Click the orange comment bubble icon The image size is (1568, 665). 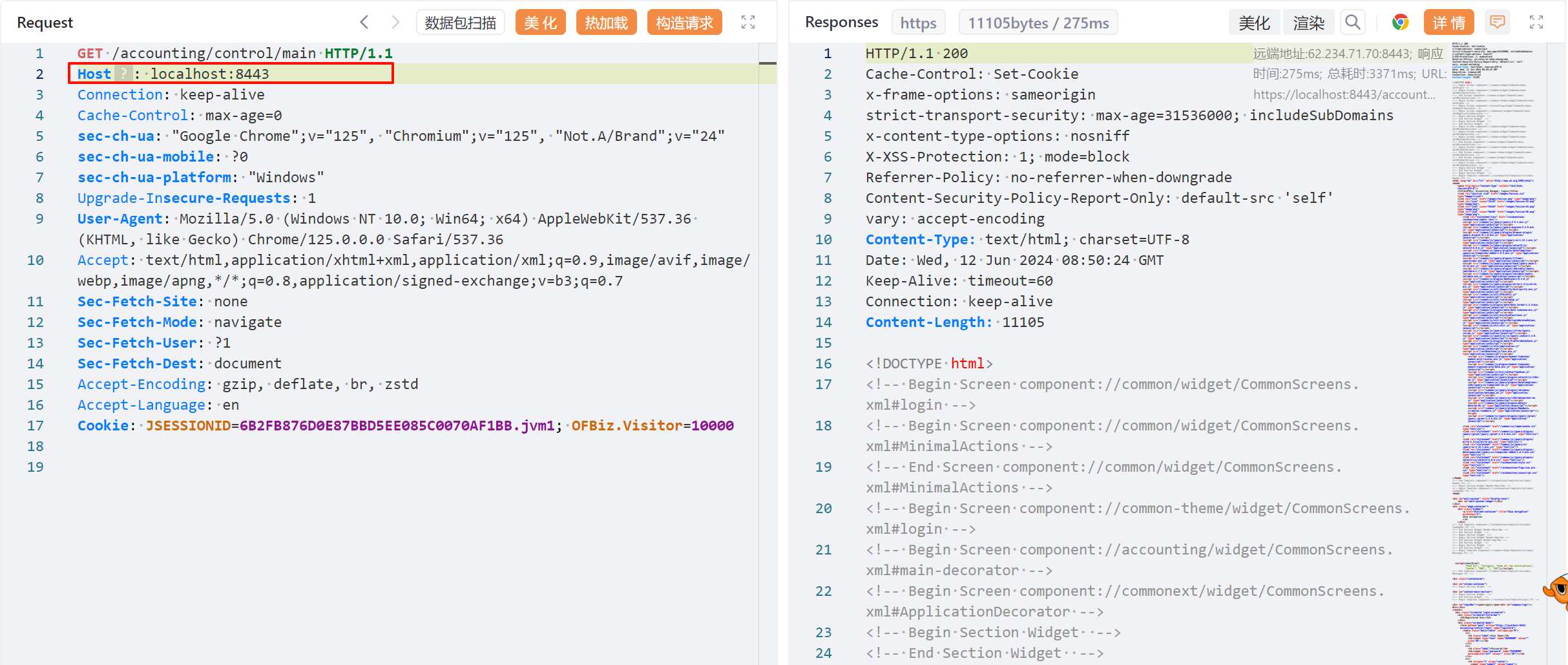1497,23
